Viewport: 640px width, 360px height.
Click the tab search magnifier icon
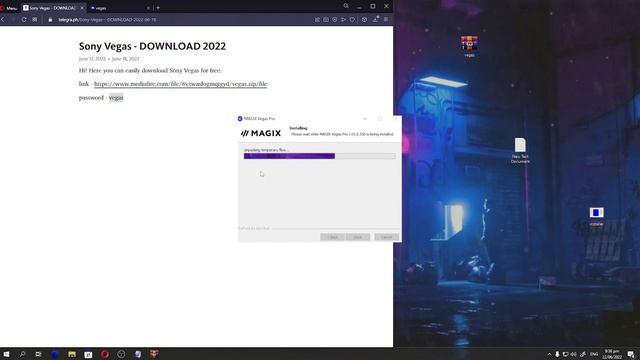[346, 6]
